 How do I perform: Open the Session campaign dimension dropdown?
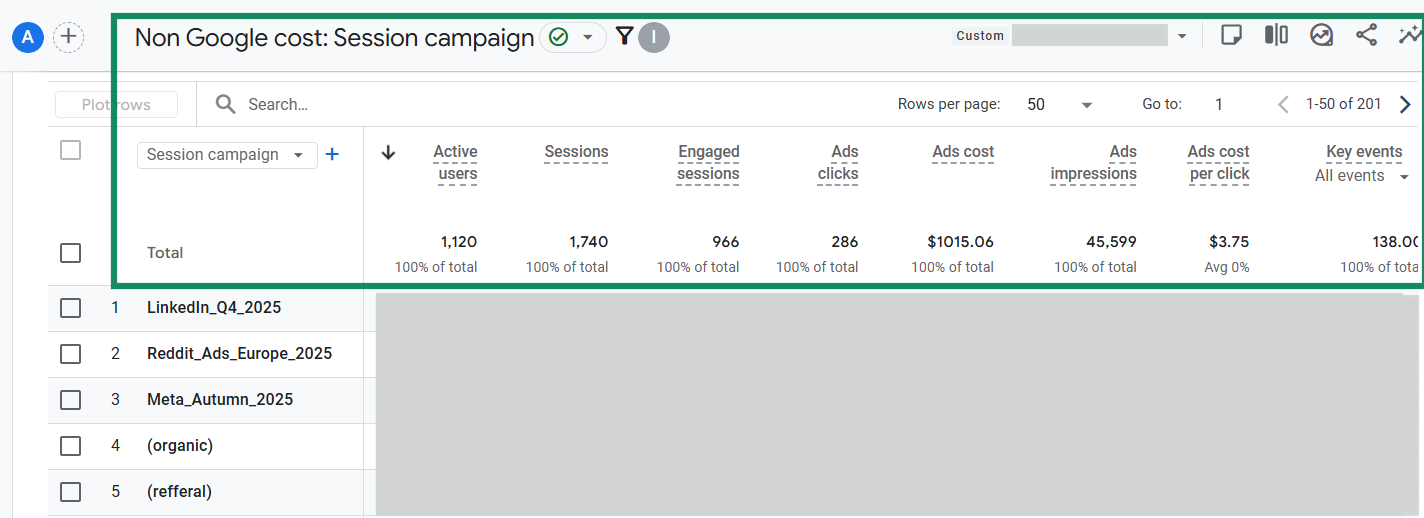coord(227,155)
